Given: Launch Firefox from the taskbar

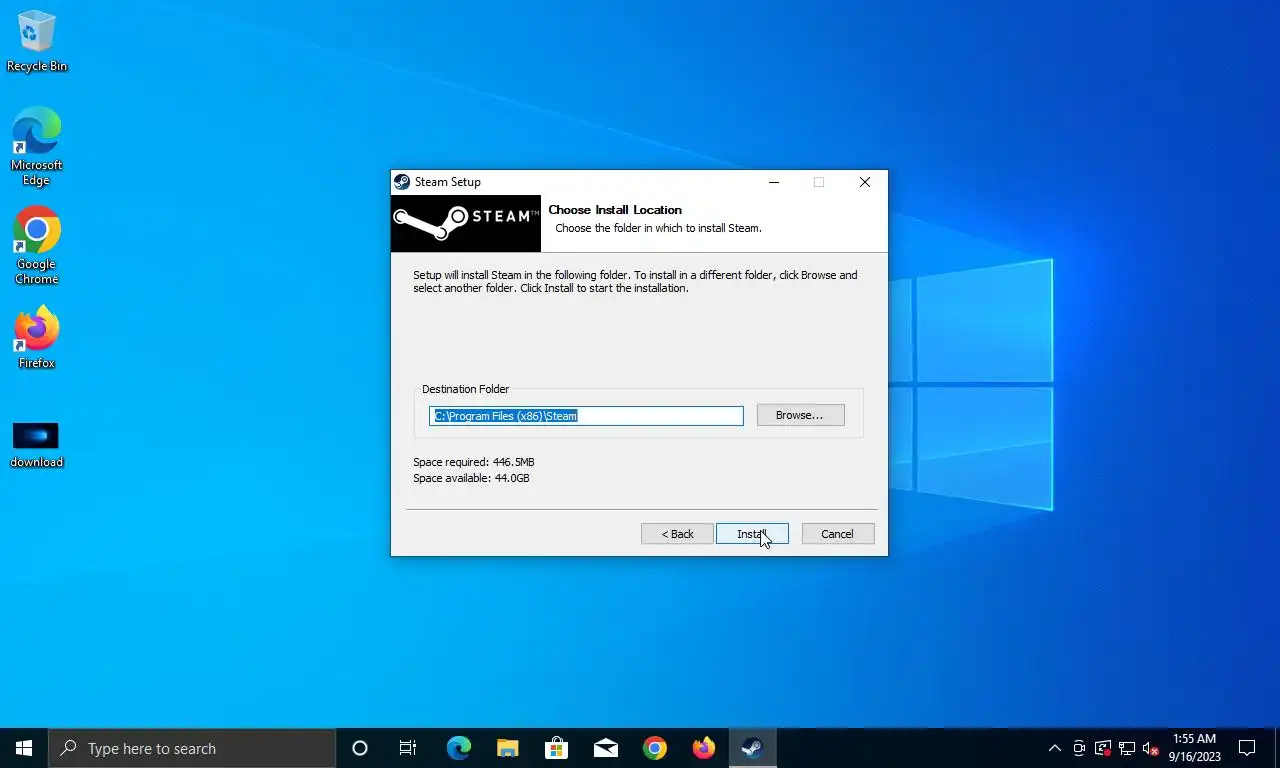Looking at the screenshot, I should coord(703,748).
